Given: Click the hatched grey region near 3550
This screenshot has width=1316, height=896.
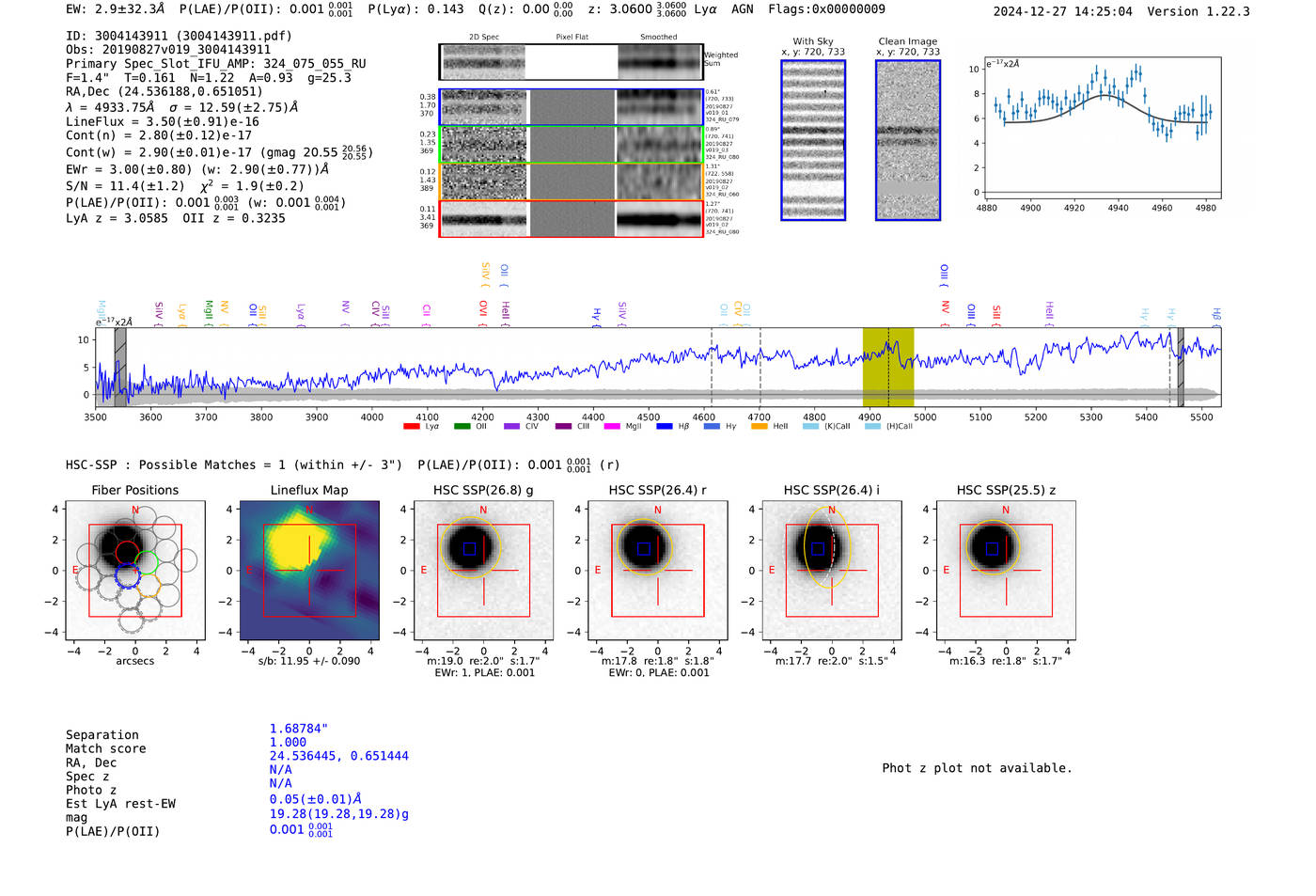Looking at the screenshot, I should [x=120, y=368].
